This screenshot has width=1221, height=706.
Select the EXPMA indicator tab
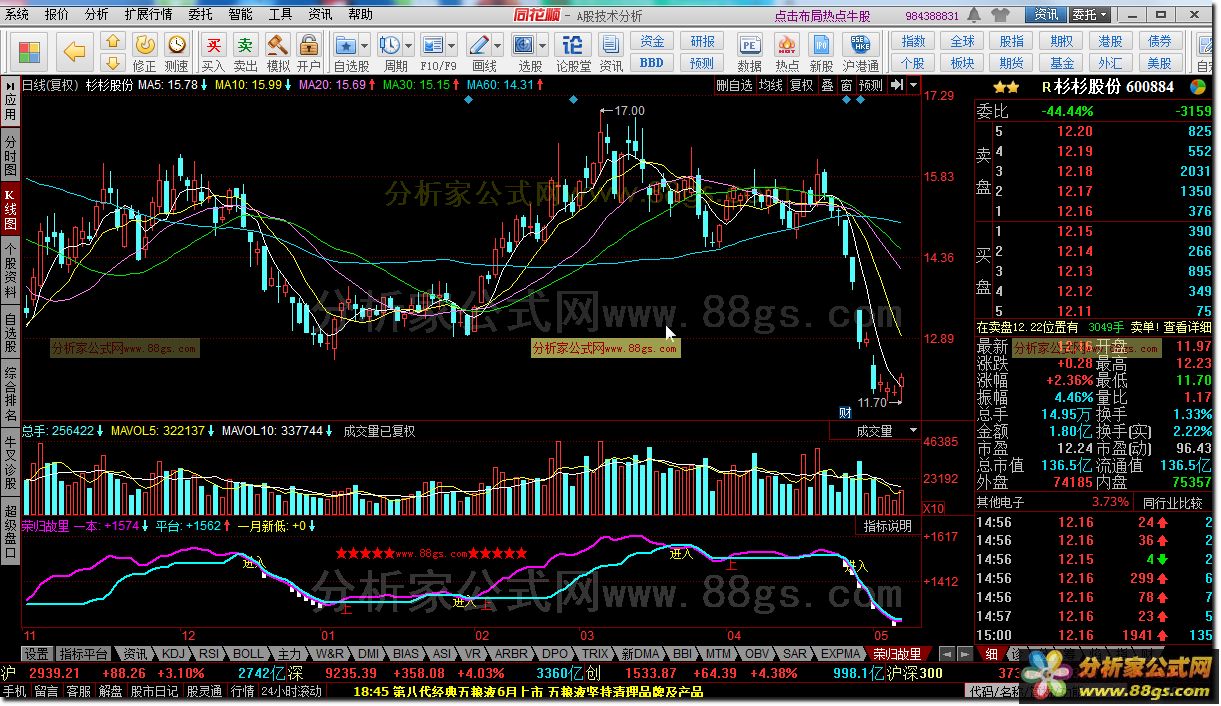click(839, 654)
